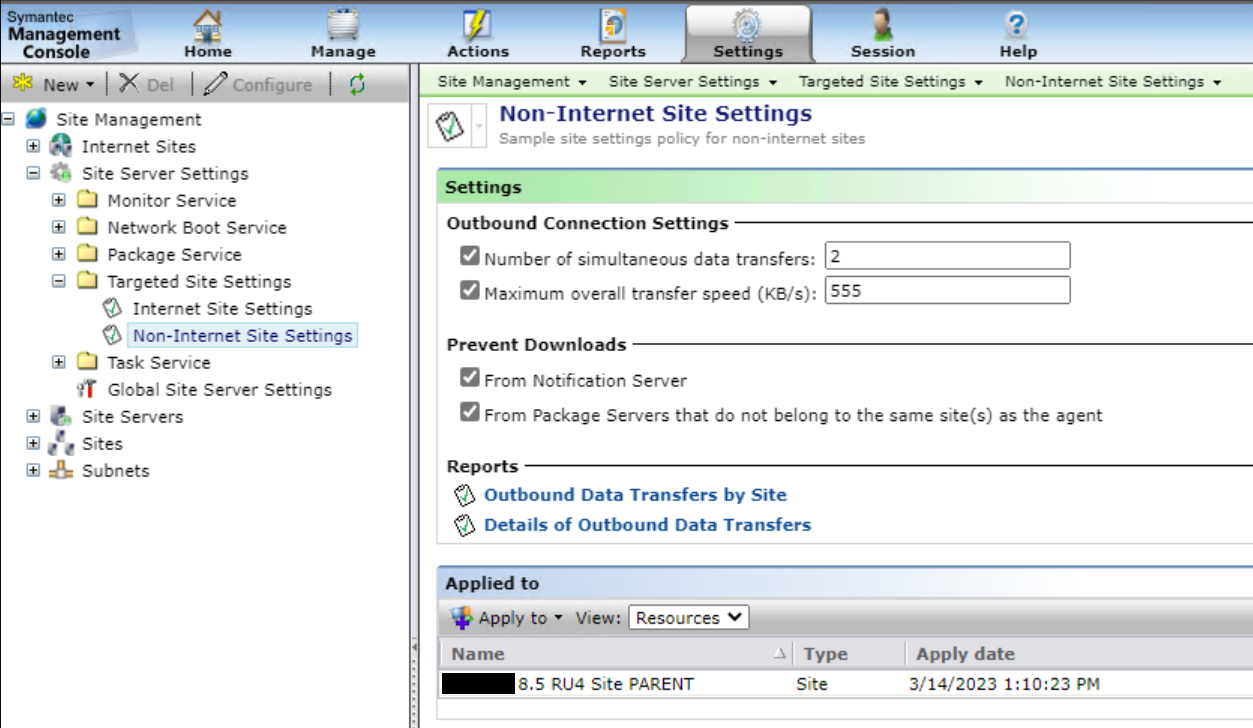
Task: Click the green refresh icon in tree toolbar
Action: 357,85
